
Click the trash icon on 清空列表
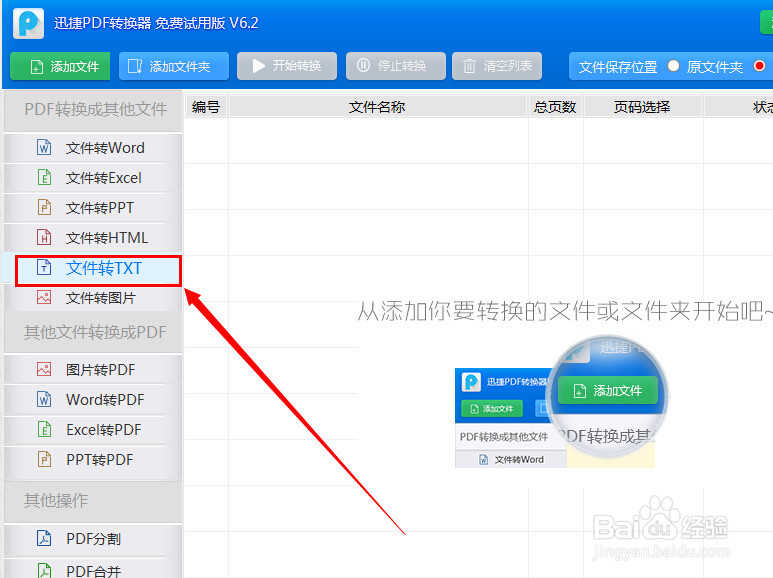click(x=469, y=66)
